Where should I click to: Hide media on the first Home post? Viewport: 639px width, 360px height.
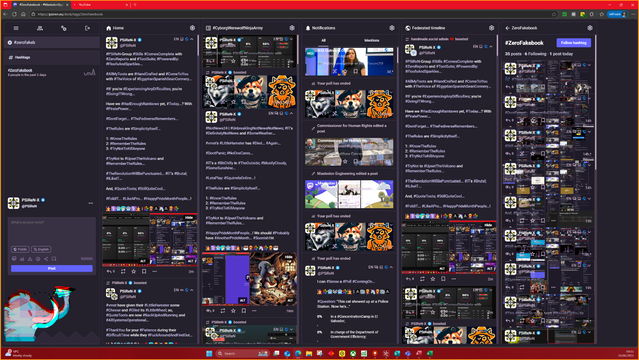(x=189, y=218)
